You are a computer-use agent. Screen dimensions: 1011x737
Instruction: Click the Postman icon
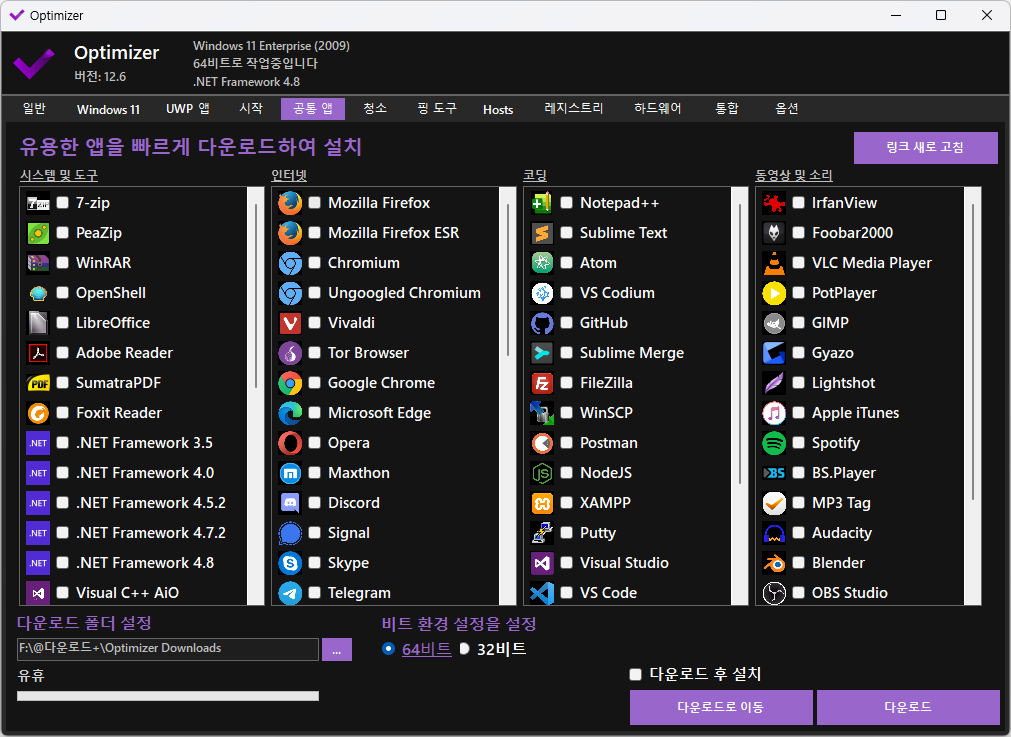point(542,443)
